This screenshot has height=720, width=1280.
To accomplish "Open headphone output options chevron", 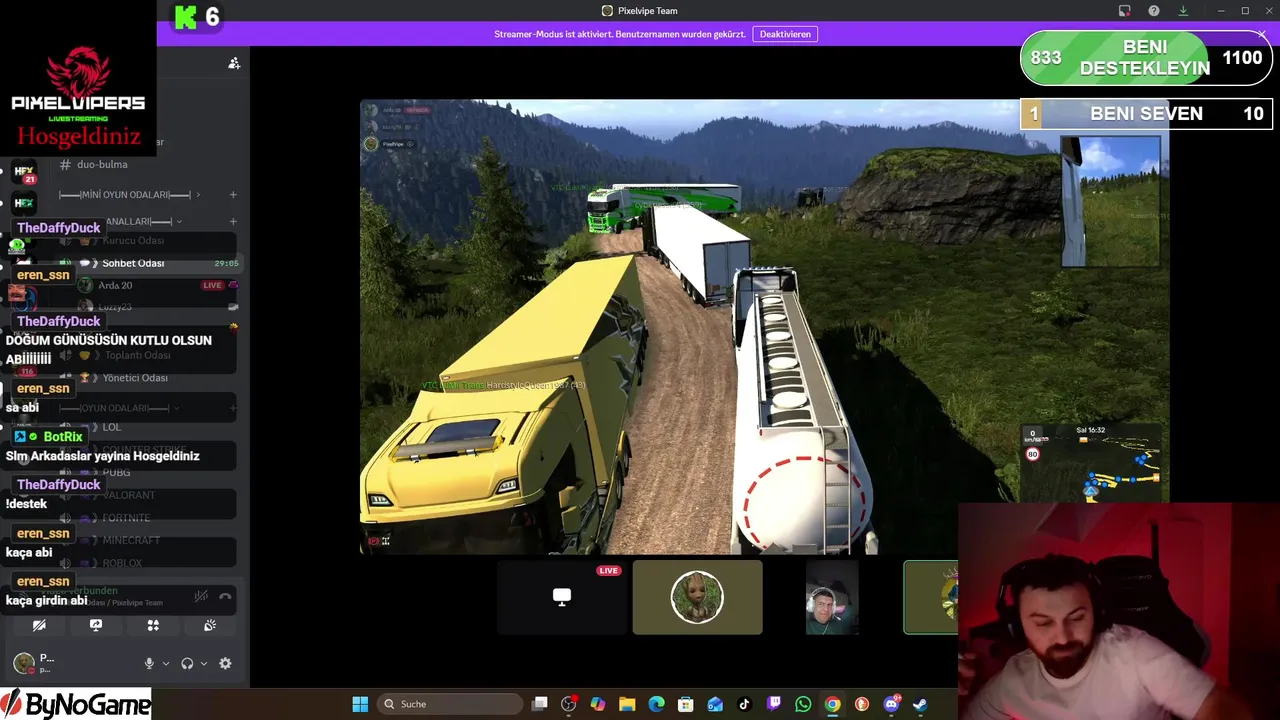I will tap(204, 663).
